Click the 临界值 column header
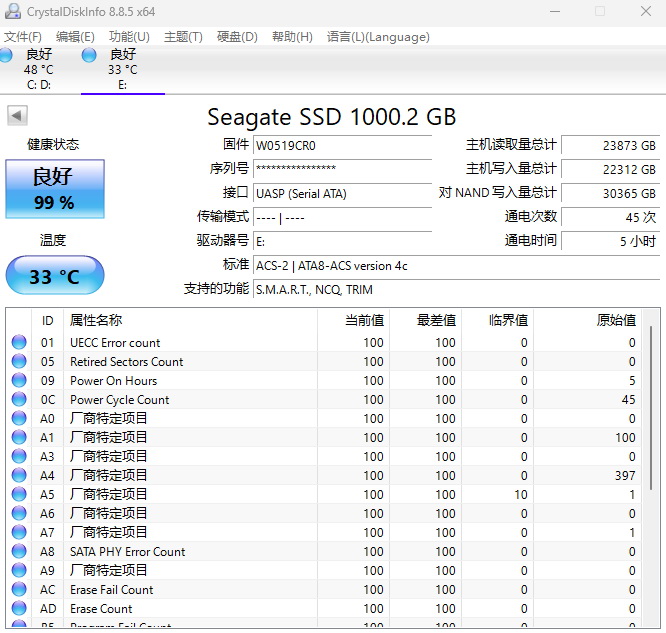This screenshot has height=633, width=666. [497, 320]
